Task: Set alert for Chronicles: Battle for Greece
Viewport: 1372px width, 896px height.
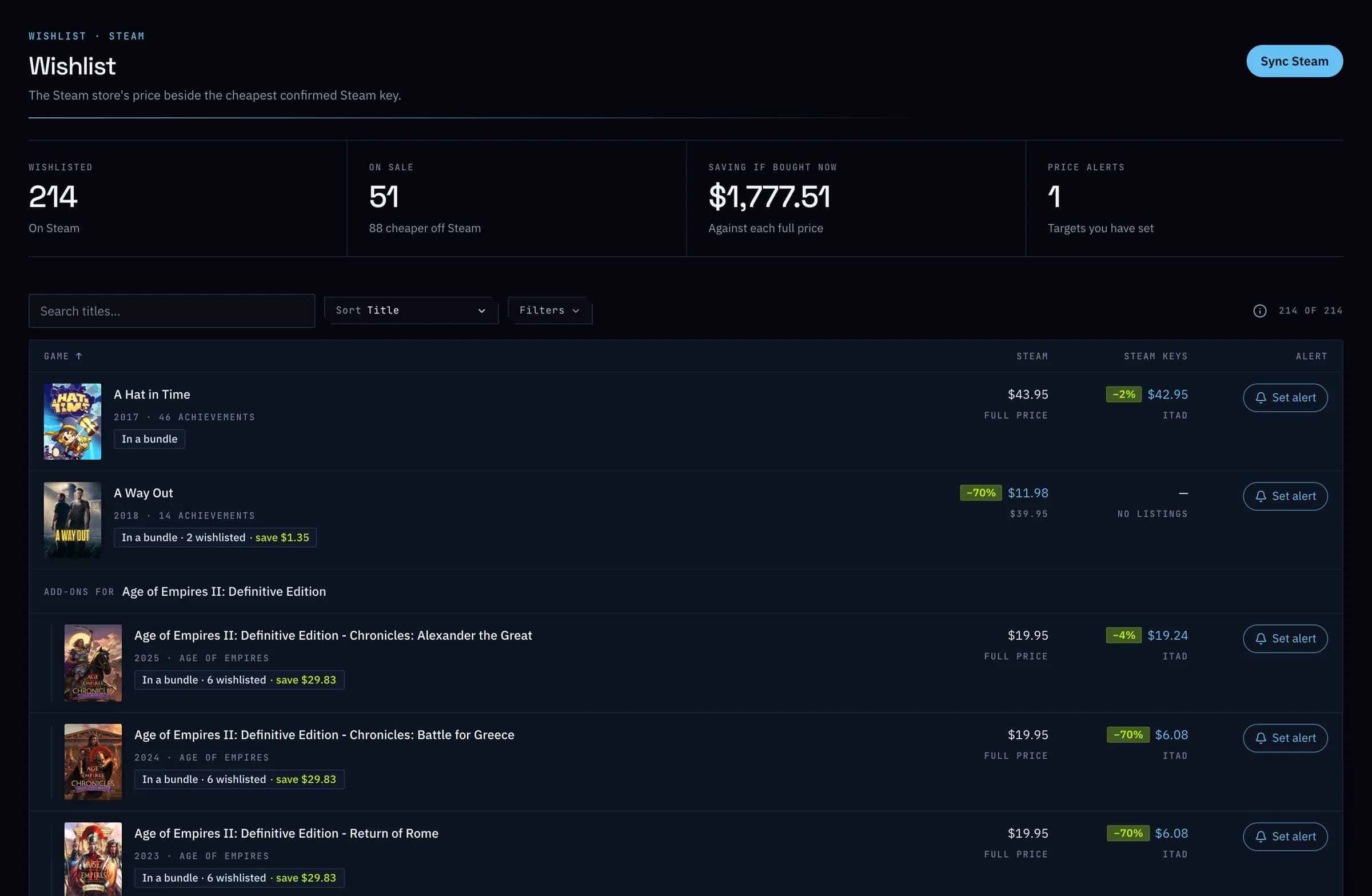Action: pos(1285,738)
